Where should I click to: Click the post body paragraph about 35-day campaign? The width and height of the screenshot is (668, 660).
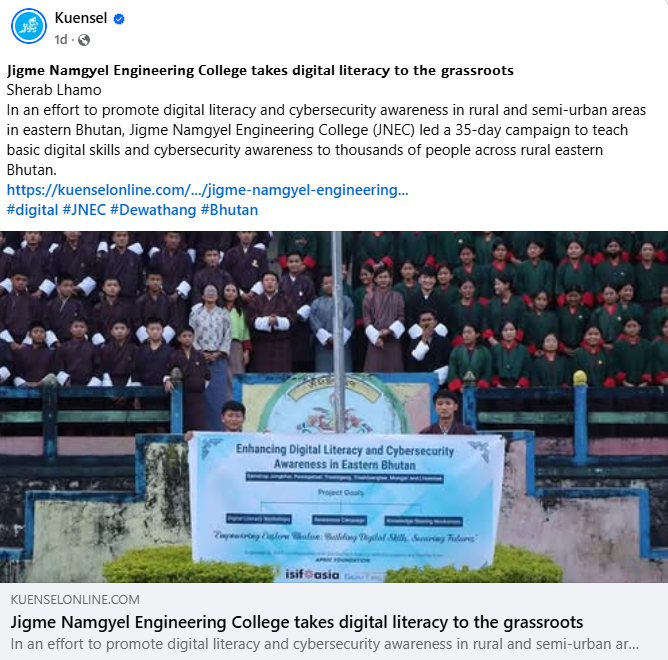click(326, 140)
